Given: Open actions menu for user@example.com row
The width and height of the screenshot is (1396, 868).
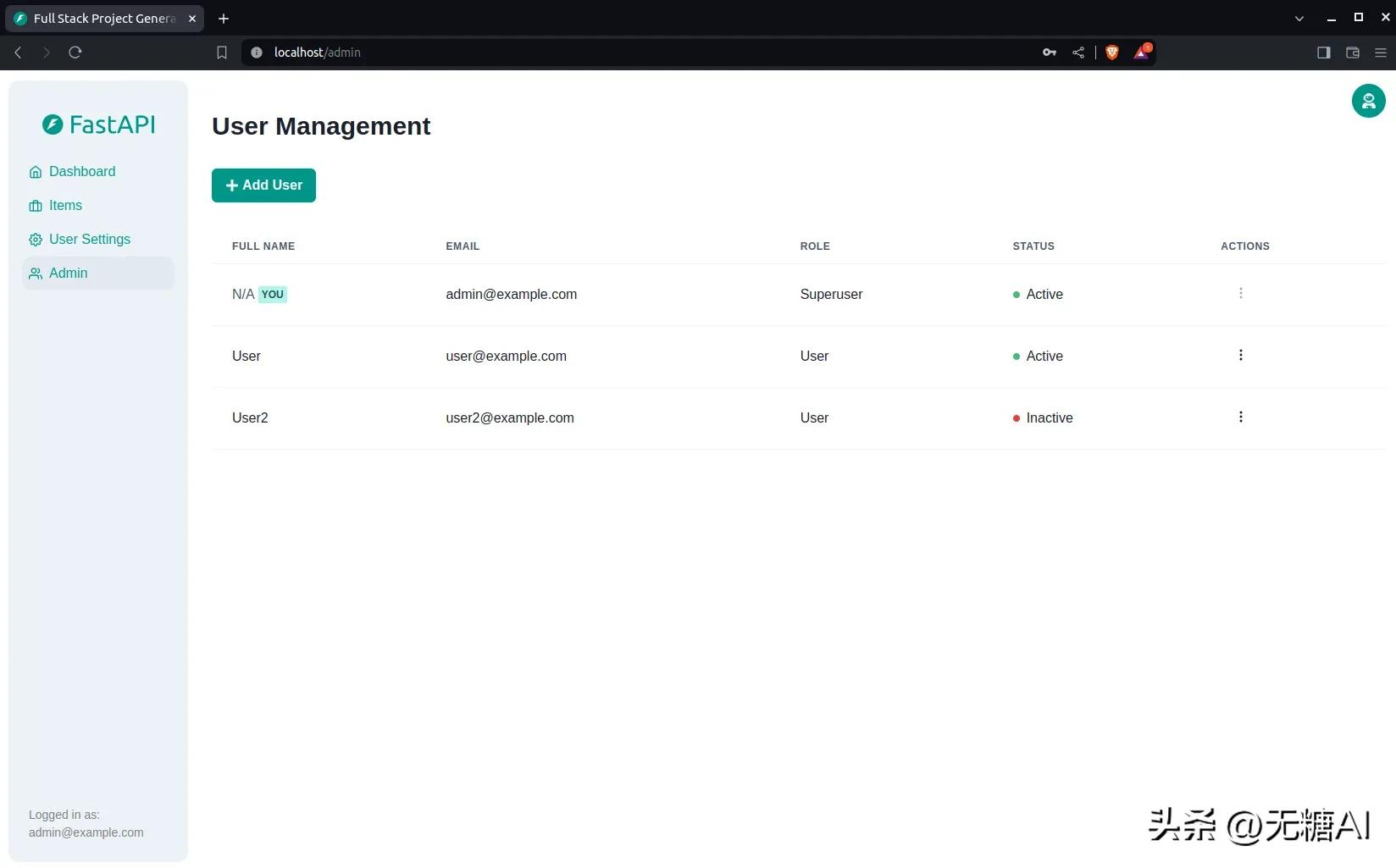Looking at the screenshot, I should pos(1240,355).
